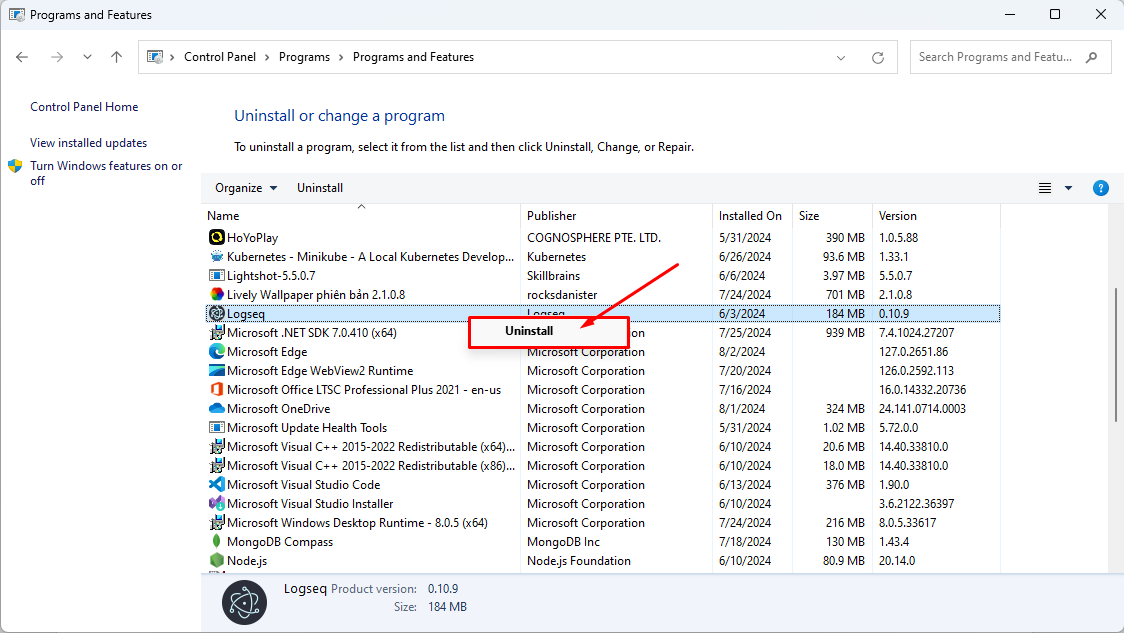Screen dimensions: 1124x633
Task: Click the Microsoft Update Health Tools icon
Action: [x=216, y=427]
